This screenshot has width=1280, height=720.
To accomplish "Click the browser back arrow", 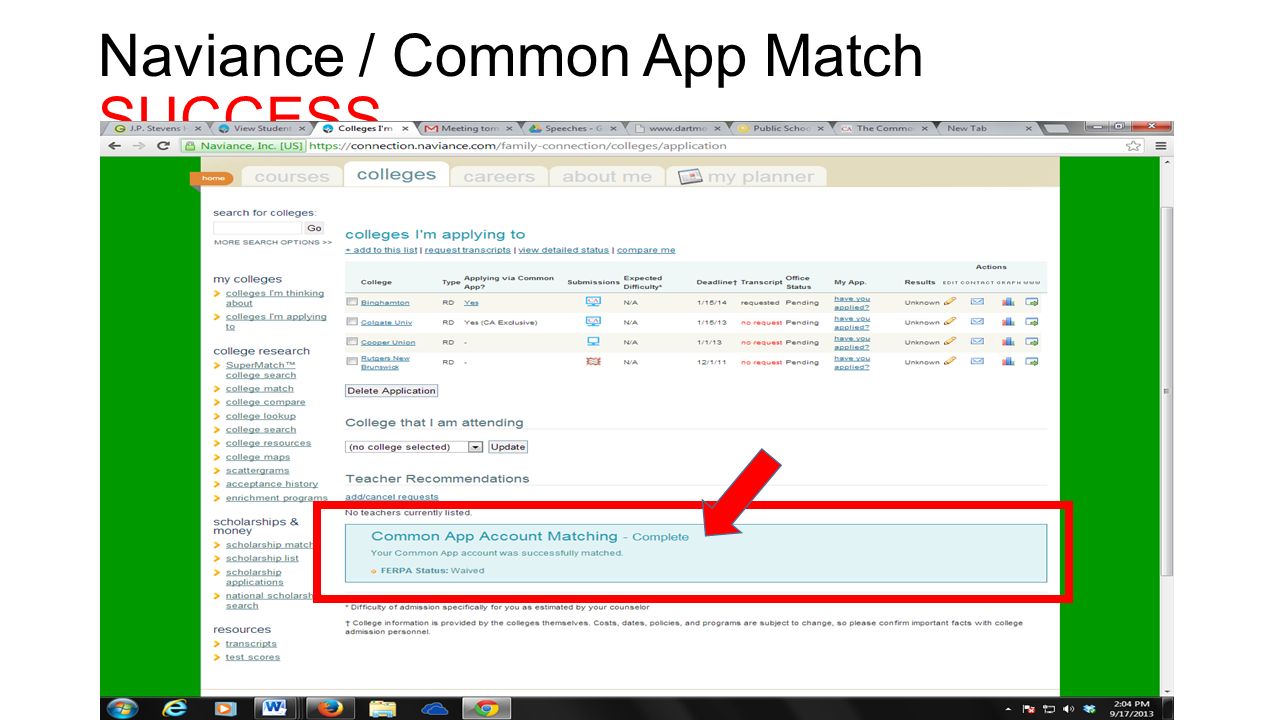I will [x=115, y=146].
